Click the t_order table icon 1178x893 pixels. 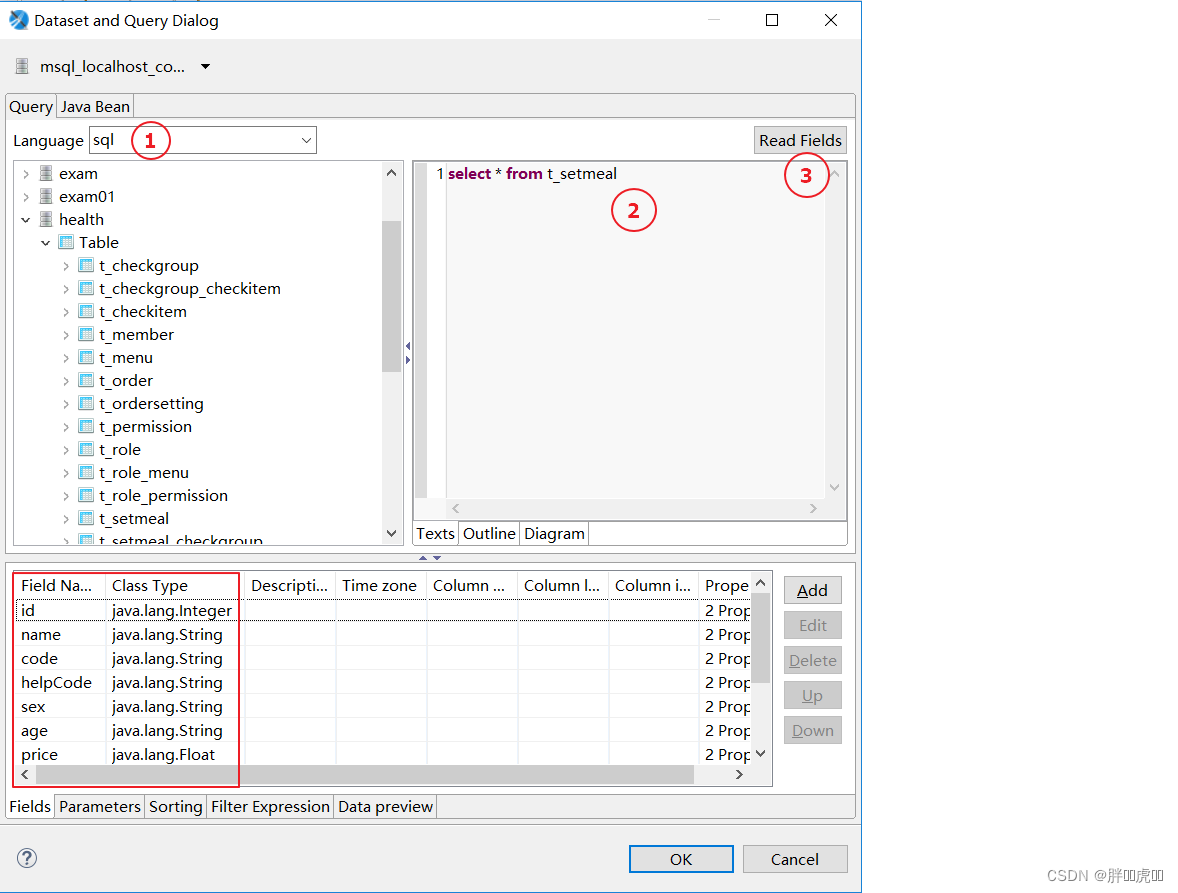[x=86, y=381]
